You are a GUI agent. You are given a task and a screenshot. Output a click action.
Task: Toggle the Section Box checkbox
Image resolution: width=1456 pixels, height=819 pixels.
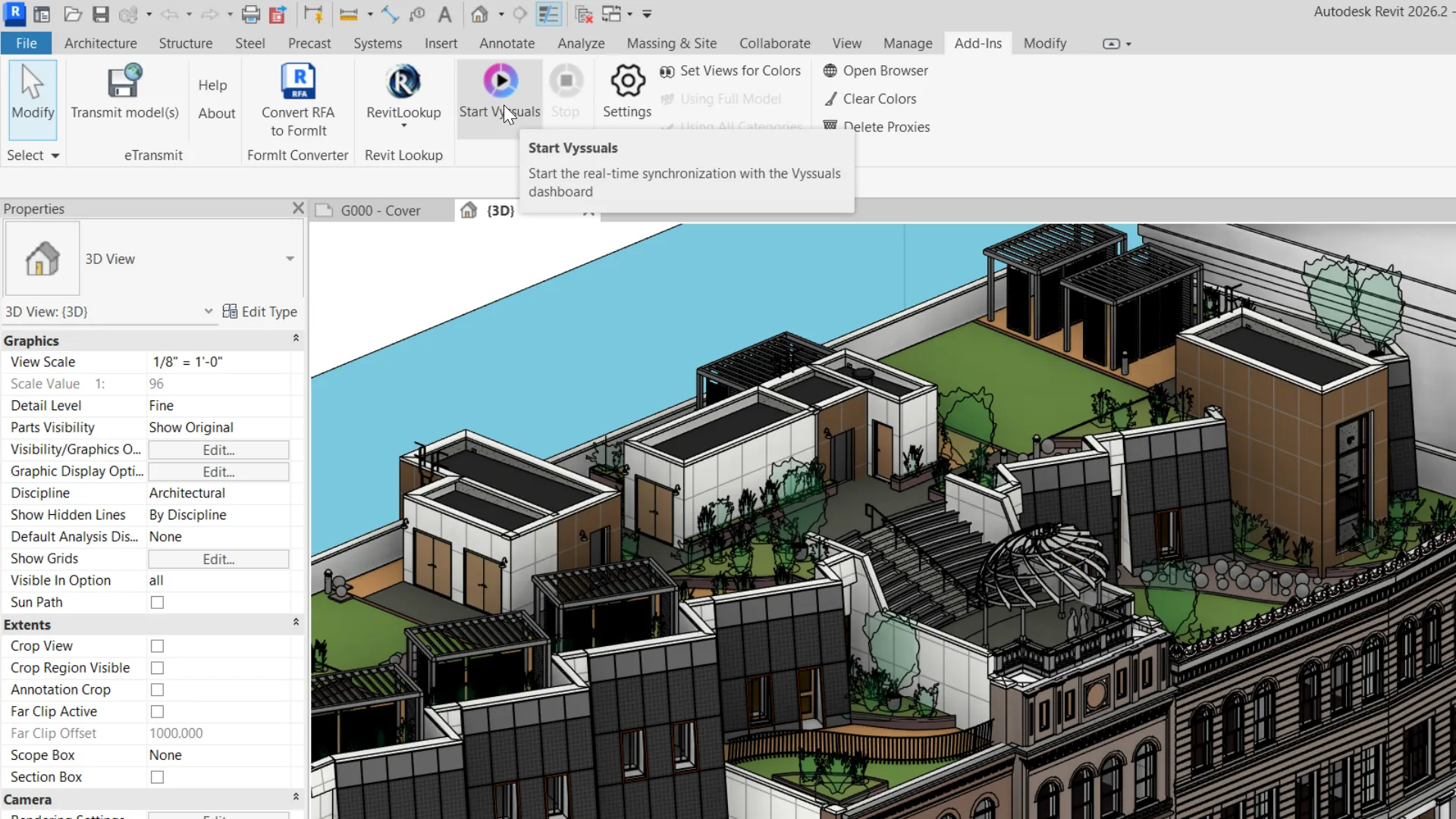(157, 777)
